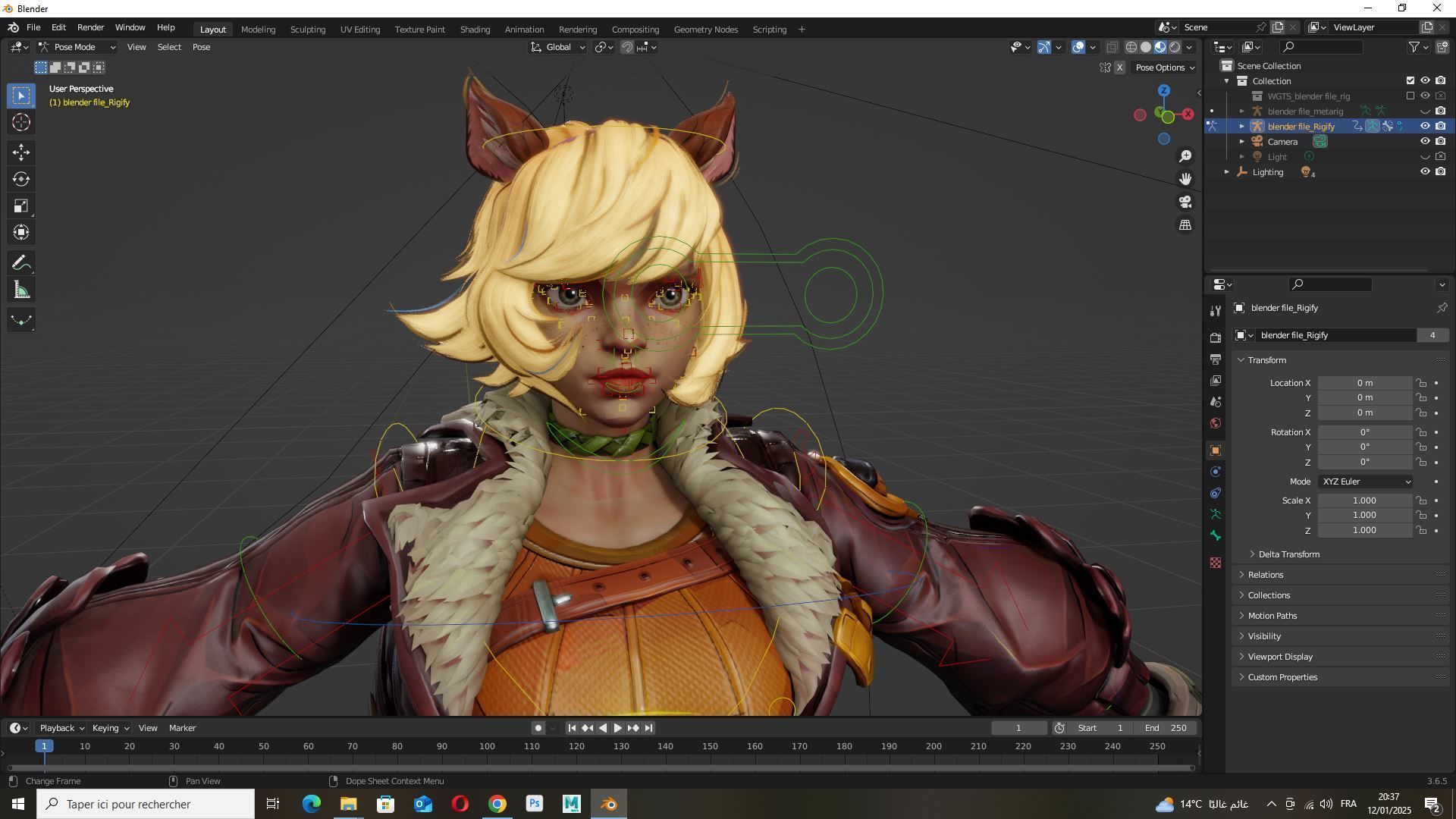Image resolution: width=1456 pixels, height=819 pixels.
Task: Open the Texture properties tab
Action: [1216, 563]
